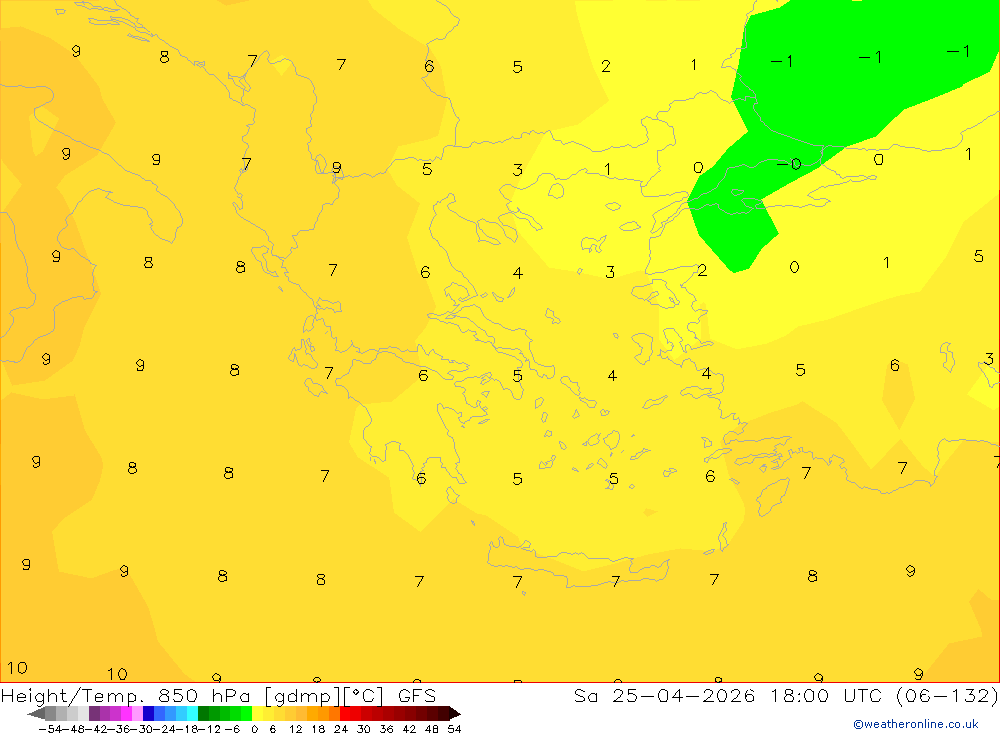Pick the dark purple swatch at -42

[94, 713]
